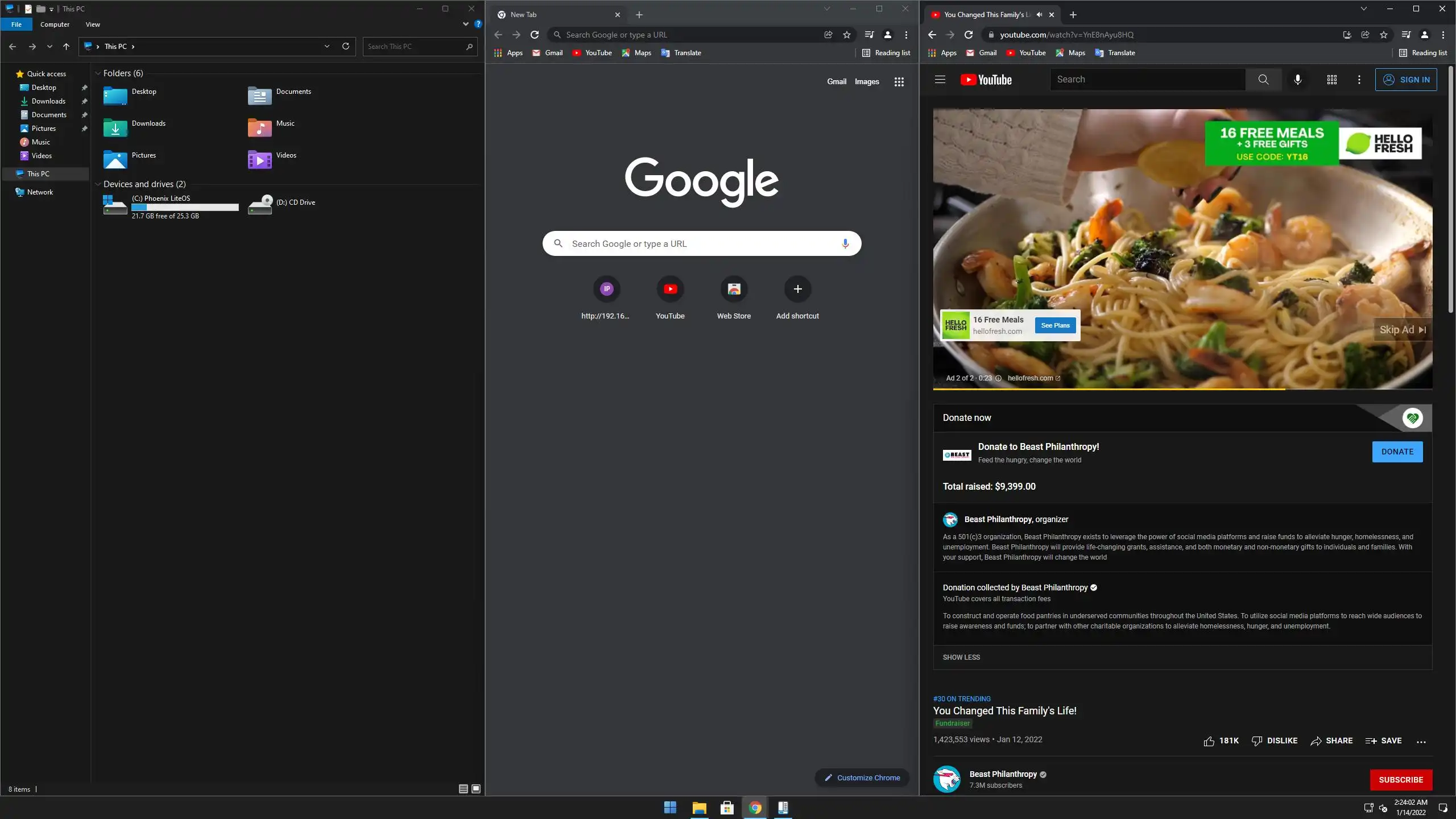
Task: Open the Explorer address bar history dropdown
Action: pos(327,47)
